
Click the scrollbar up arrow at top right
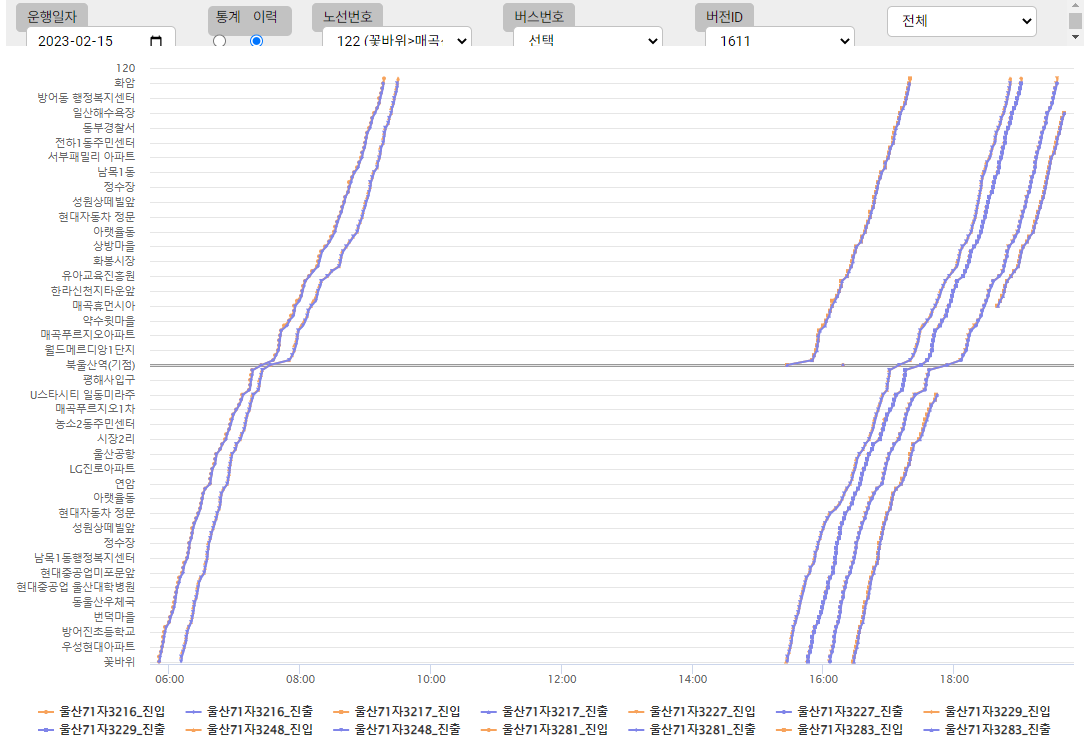1075,6
